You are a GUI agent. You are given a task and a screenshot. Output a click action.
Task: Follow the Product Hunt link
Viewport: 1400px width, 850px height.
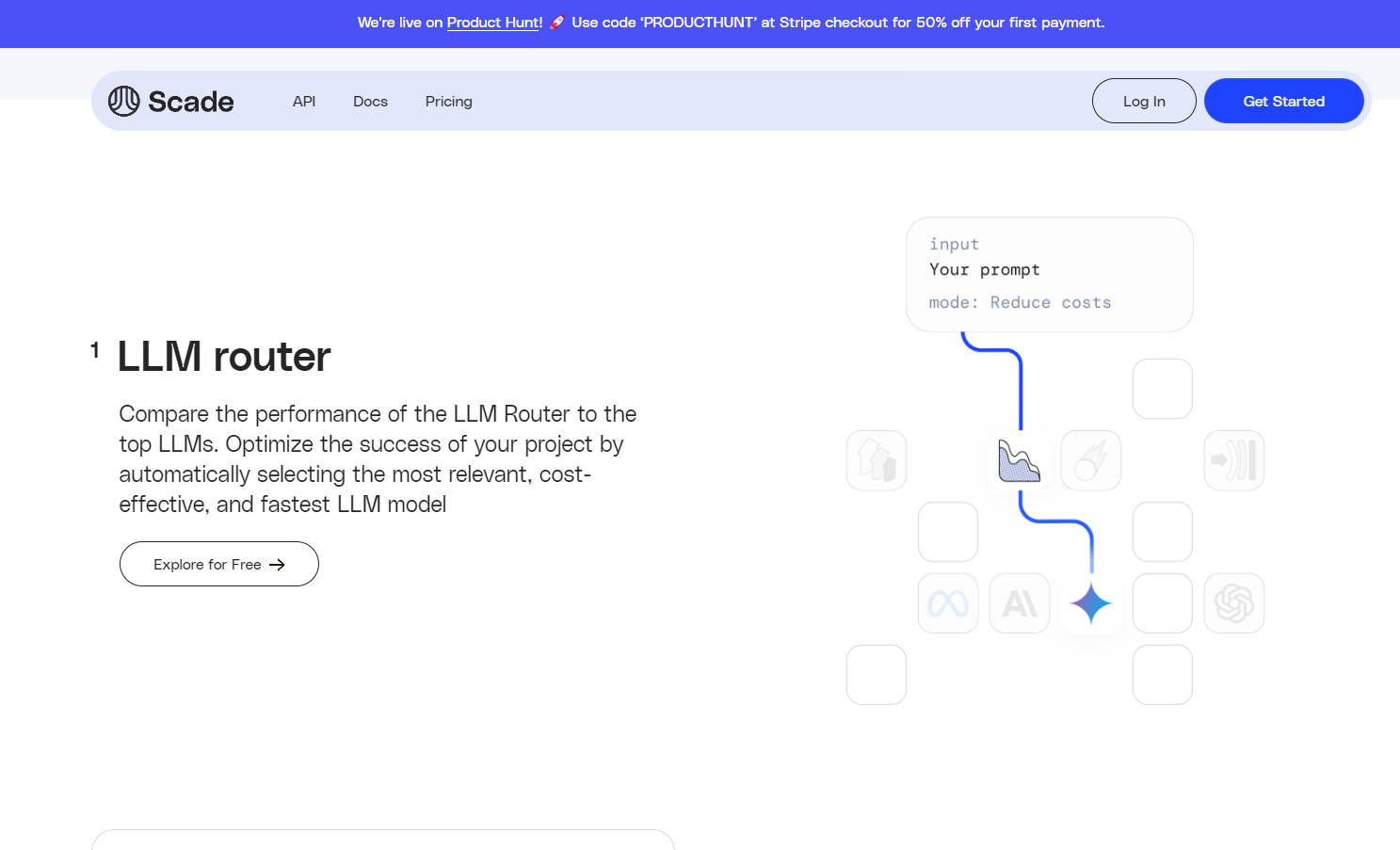494,23
